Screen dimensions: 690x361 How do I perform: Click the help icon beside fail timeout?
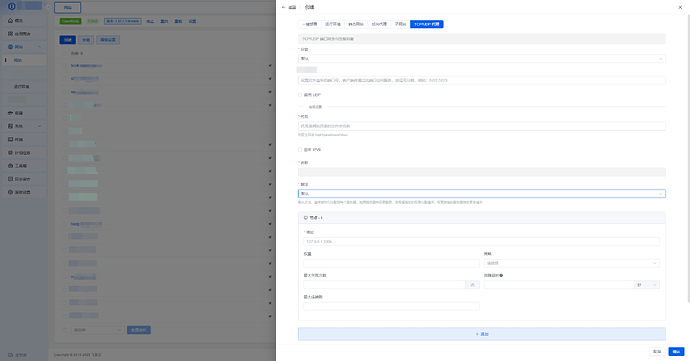click(x=501, y=275)
